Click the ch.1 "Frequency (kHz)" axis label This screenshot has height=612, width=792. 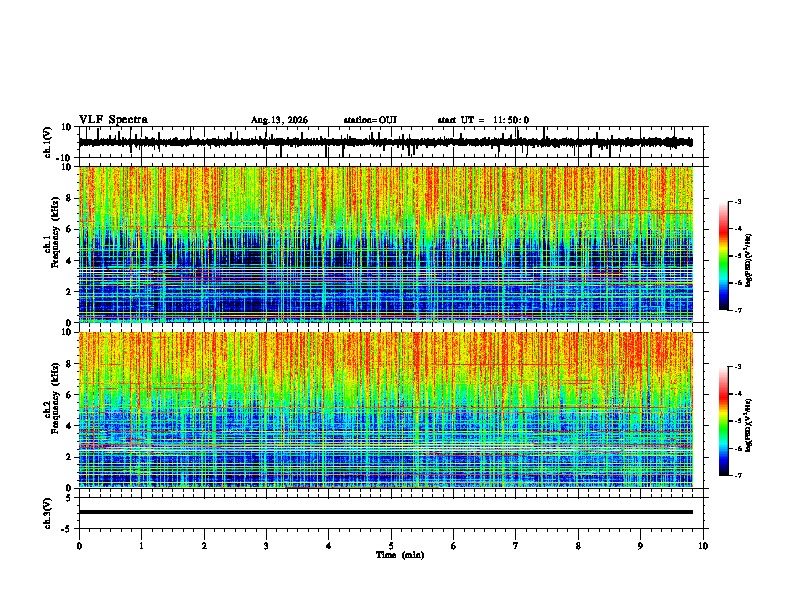(55, 232)
